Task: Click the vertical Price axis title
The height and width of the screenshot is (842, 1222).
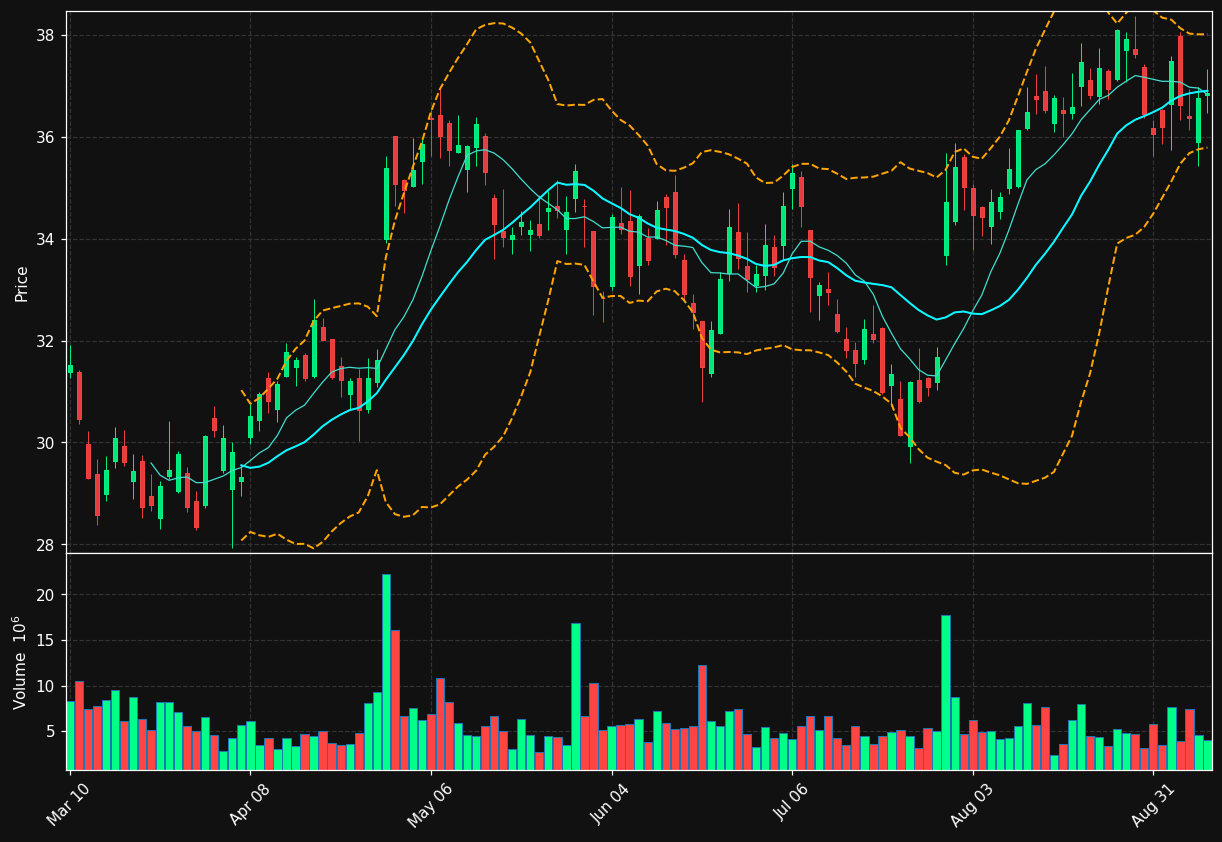Action: 22,283
